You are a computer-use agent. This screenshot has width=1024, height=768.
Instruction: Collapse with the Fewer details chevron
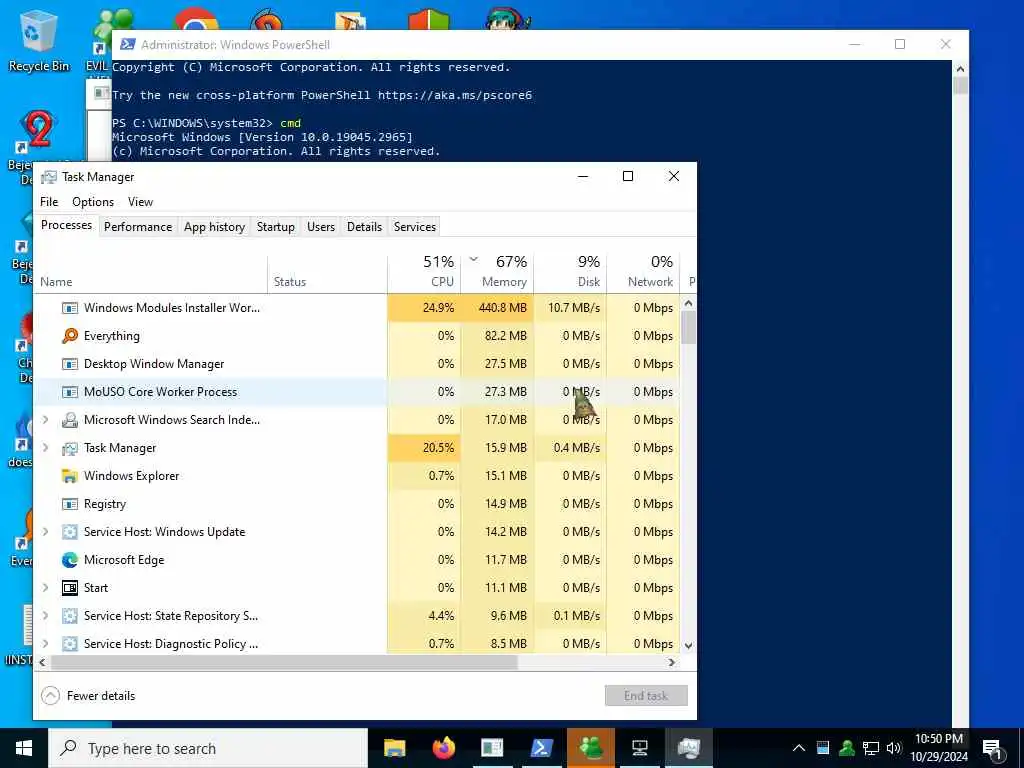click(x=50, y=696)
